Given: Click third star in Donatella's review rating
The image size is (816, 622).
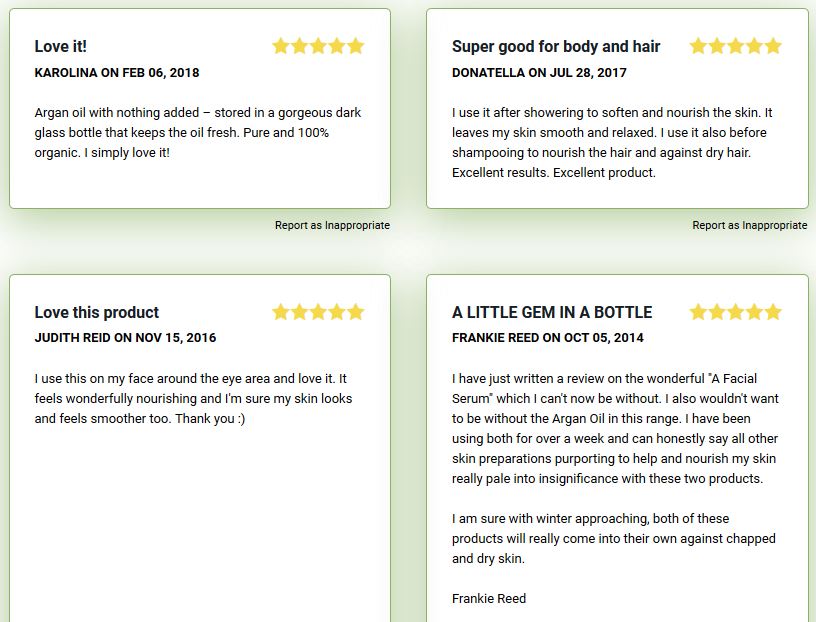Looking at the screenshot, I should click(736, 46).
